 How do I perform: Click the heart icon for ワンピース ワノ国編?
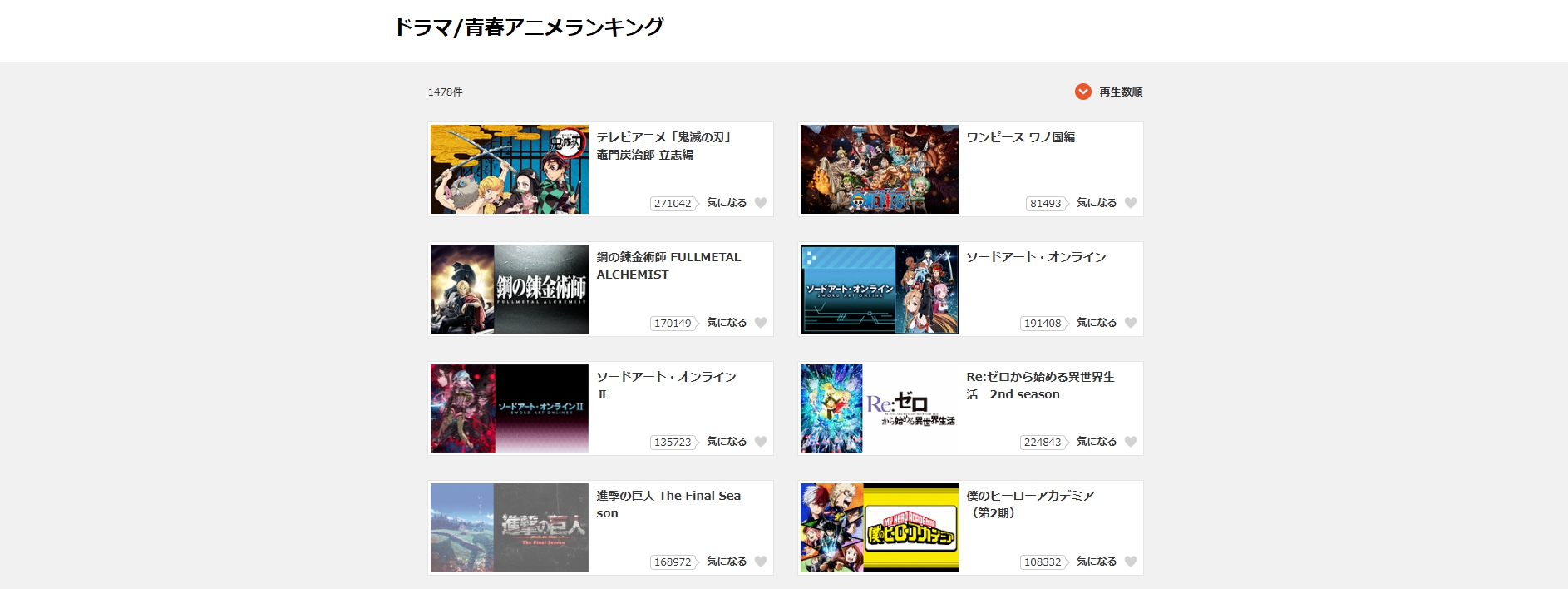point(1130,203)
